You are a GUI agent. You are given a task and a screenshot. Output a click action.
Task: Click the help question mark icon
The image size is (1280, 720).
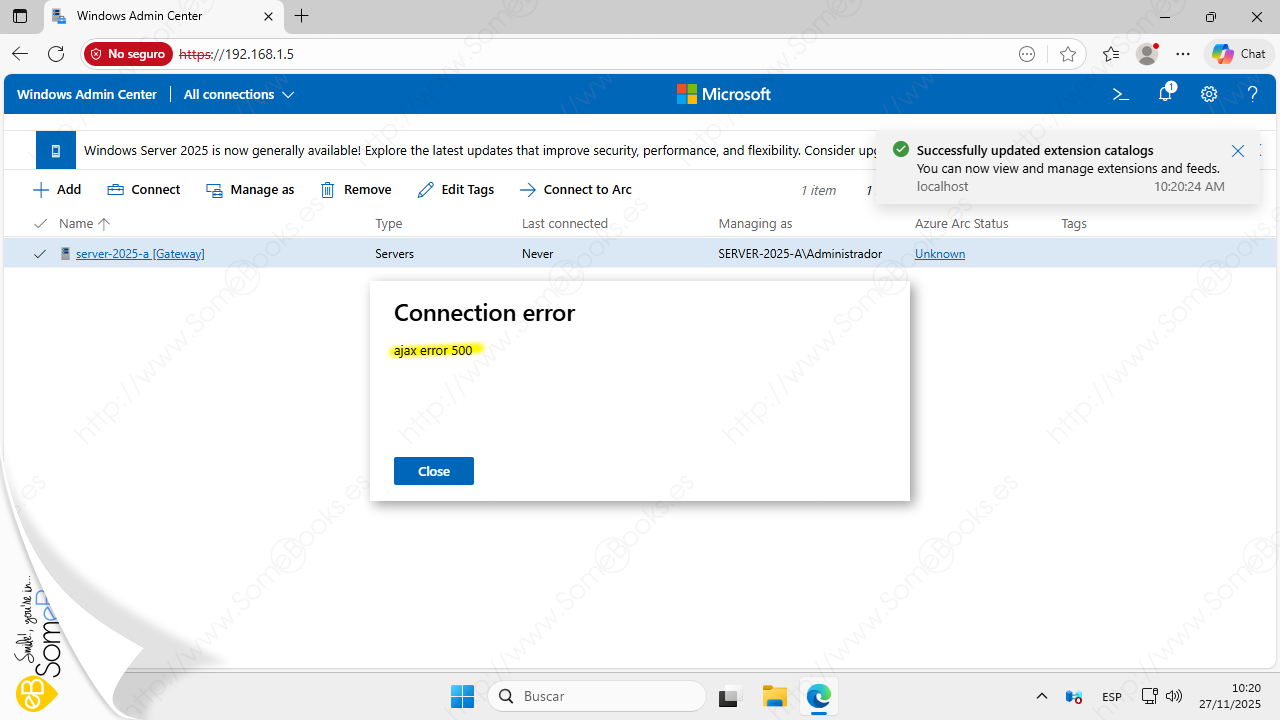pyautogui.click(x=1252, y=94)
